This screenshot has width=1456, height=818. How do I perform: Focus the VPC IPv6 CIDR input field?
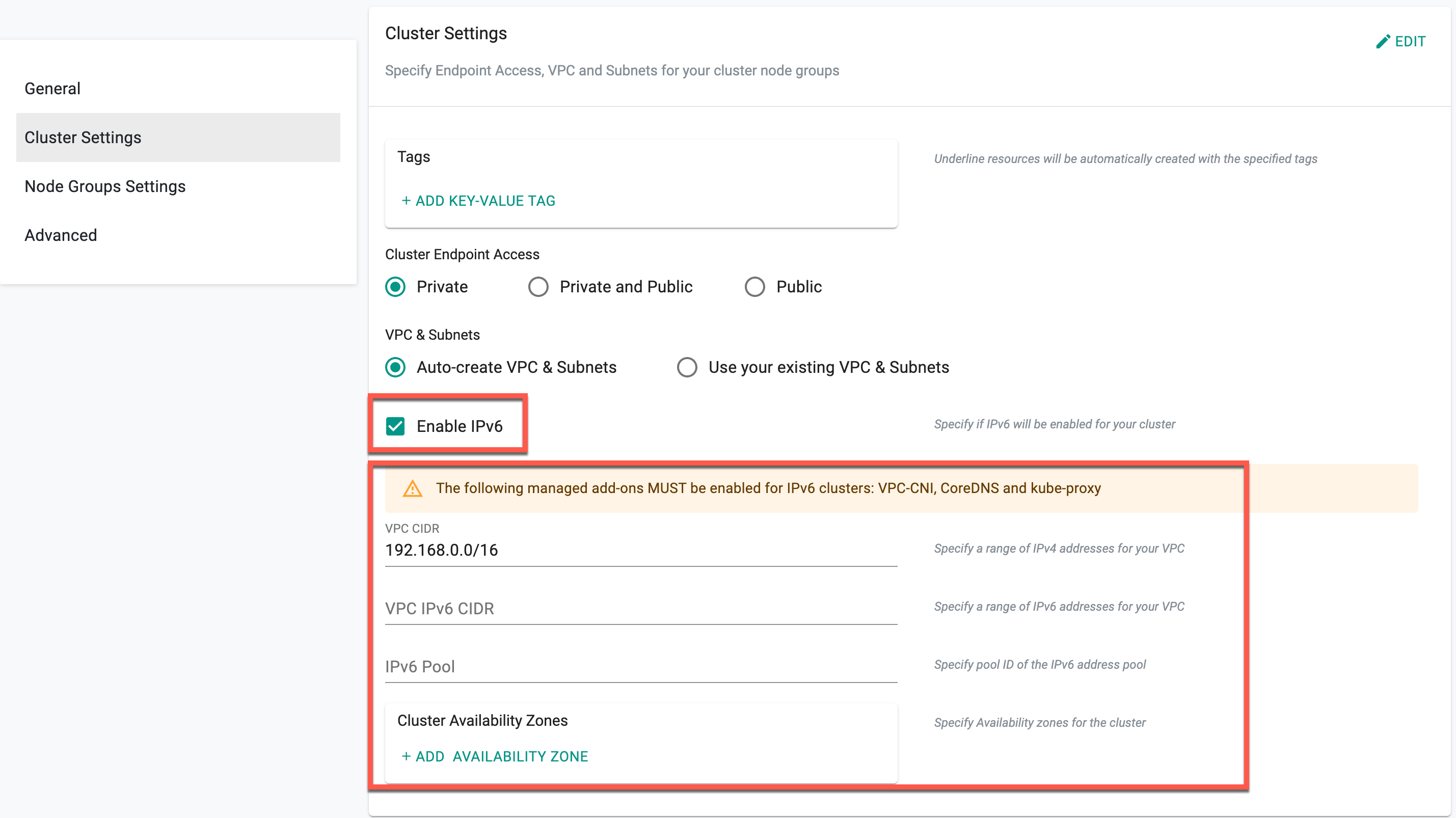[x=641, y=609]
